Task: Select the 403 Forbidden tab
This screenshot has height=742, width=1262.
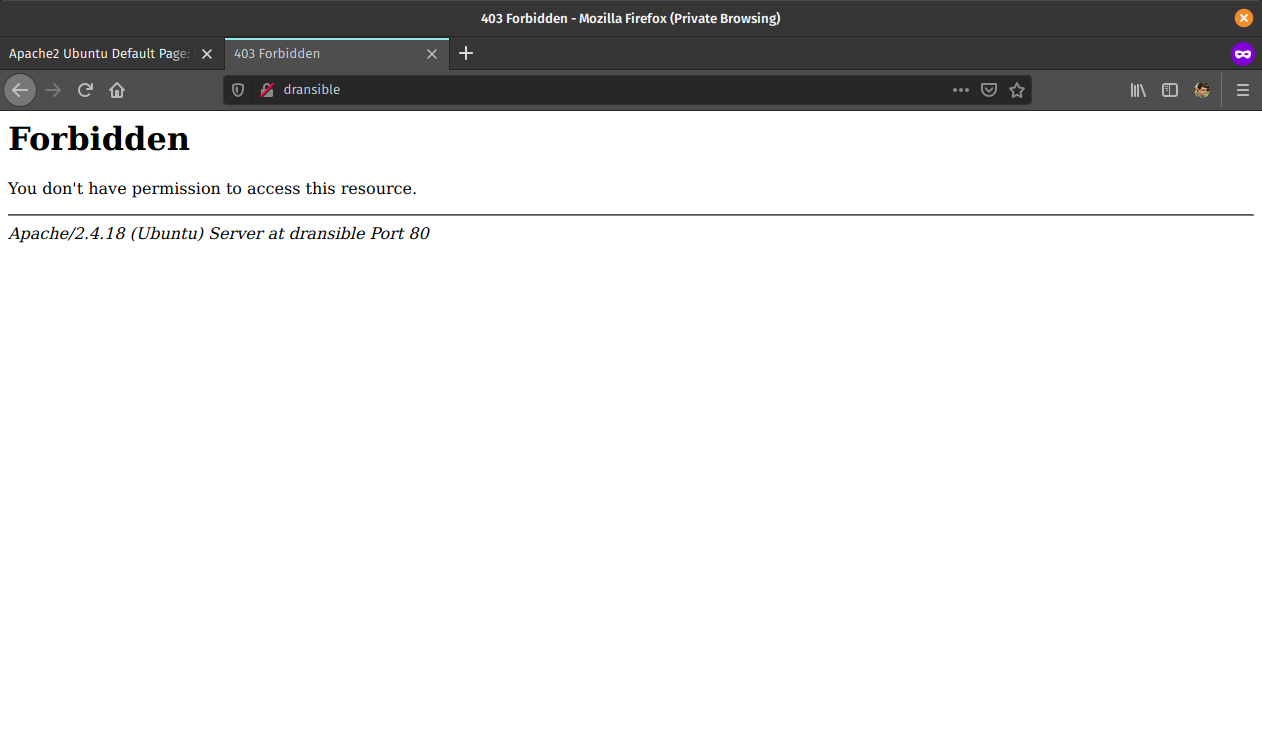Action: coord(320,54)
